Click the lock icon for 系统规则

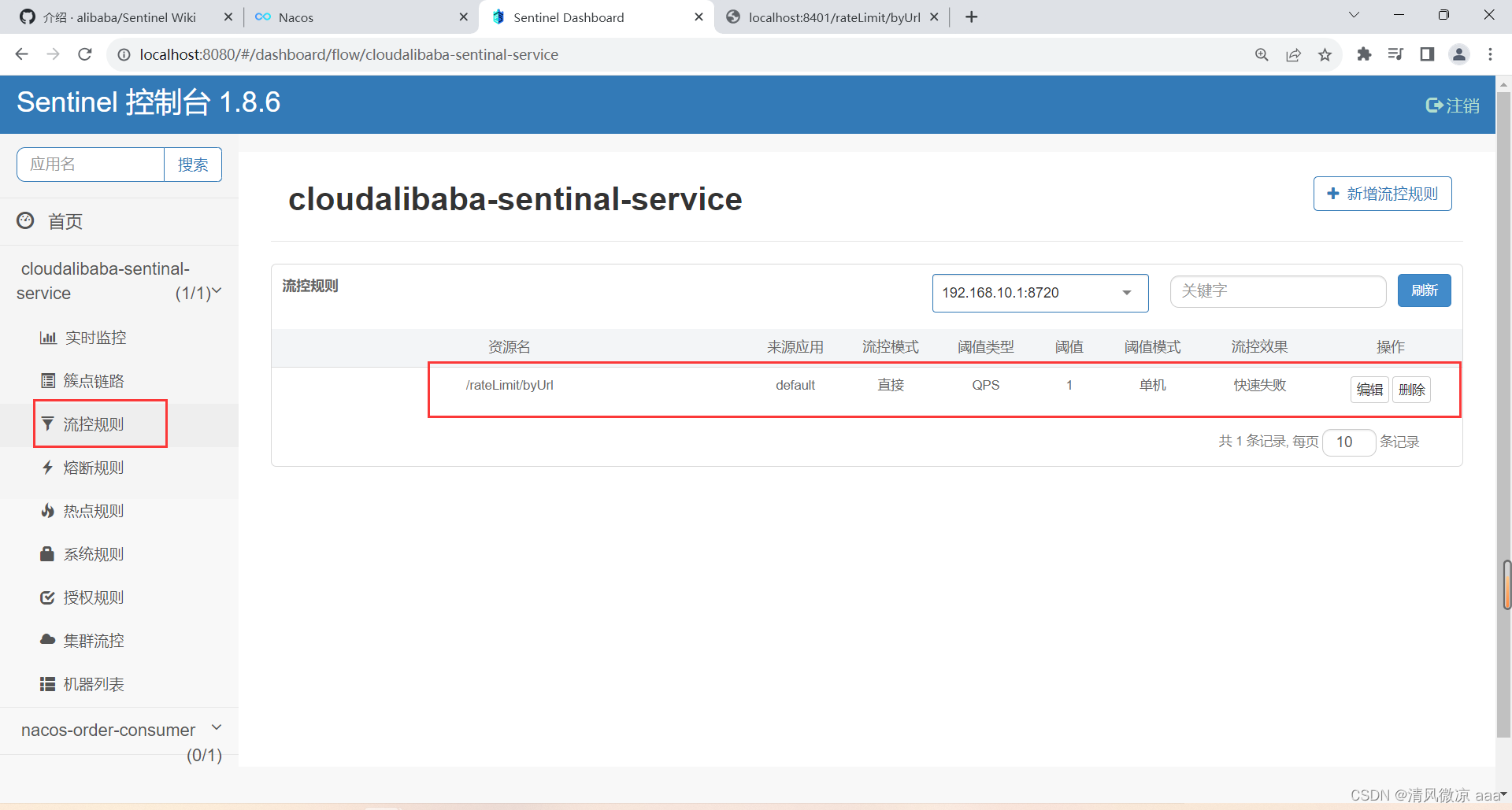(x=47, y=554)
